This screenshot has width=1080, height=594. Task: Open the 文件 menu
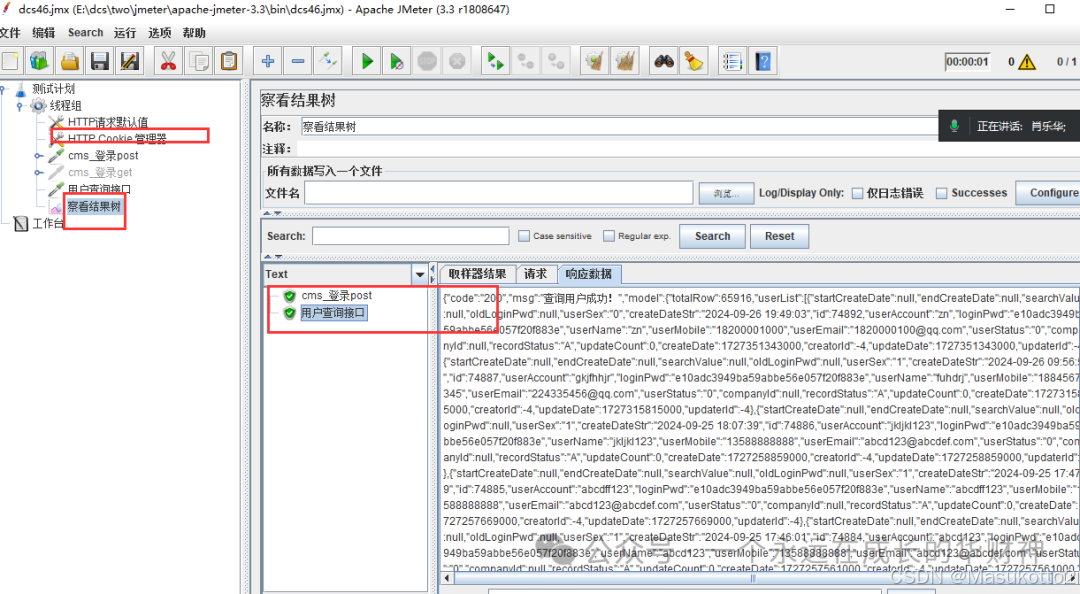[10, 32]
